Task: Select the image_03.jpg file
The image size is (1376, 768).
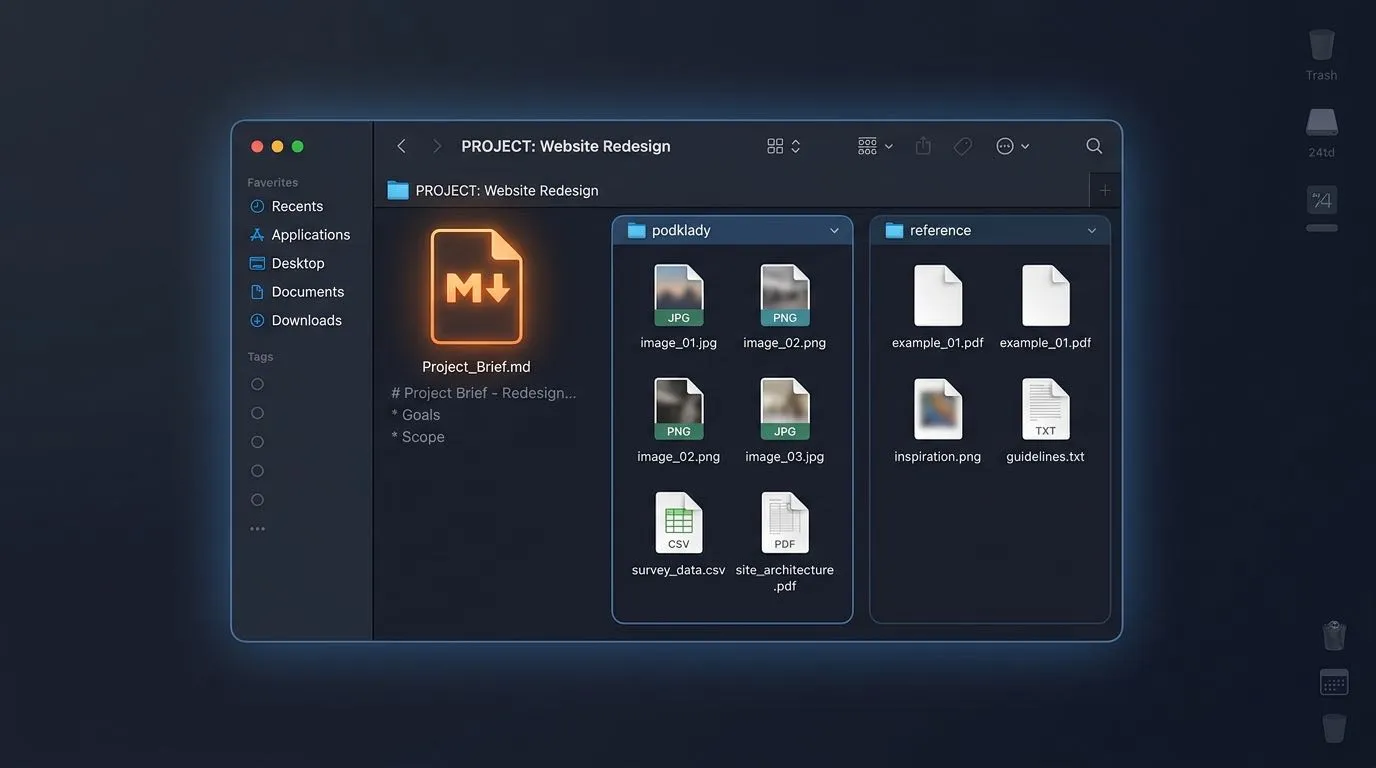Action: (785, 409)
